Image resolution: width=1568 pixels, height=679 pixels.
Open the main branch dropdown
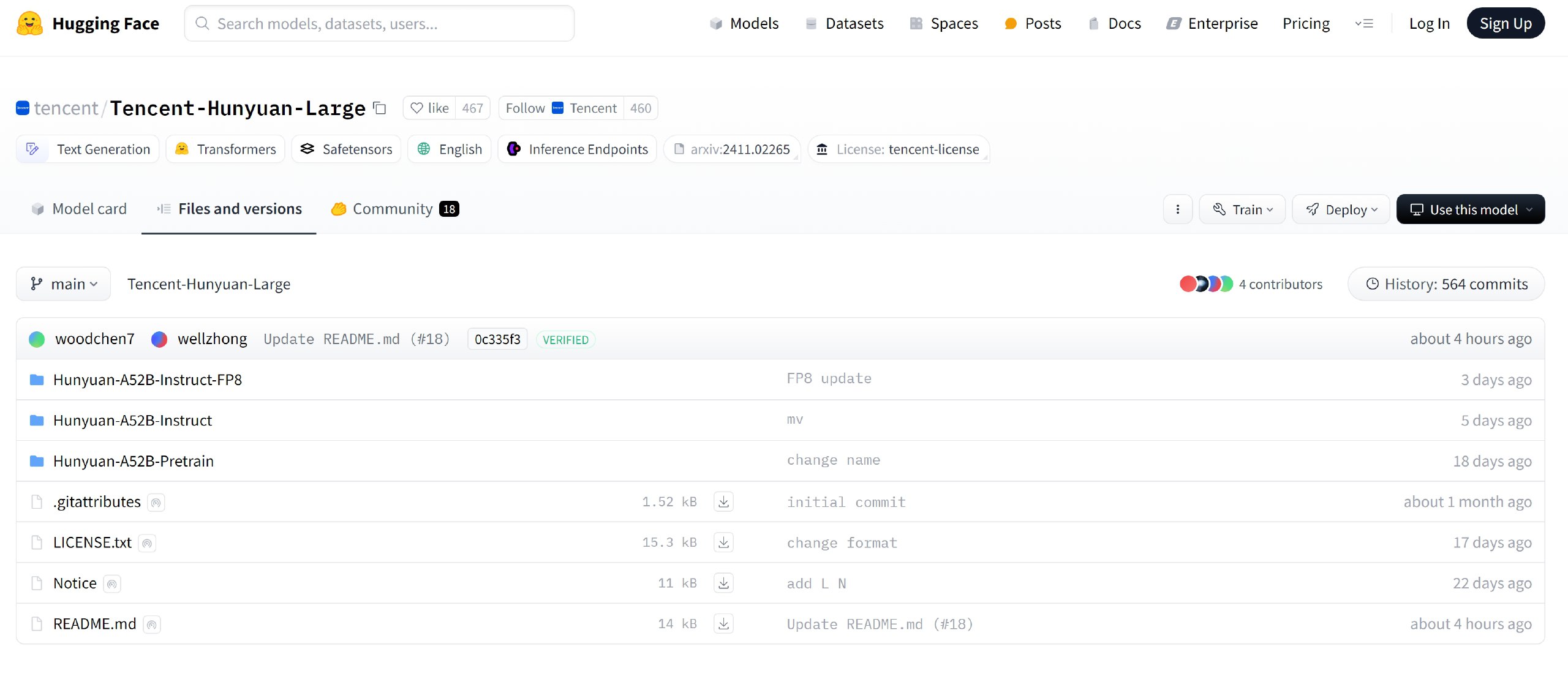(x=64, y=284)
